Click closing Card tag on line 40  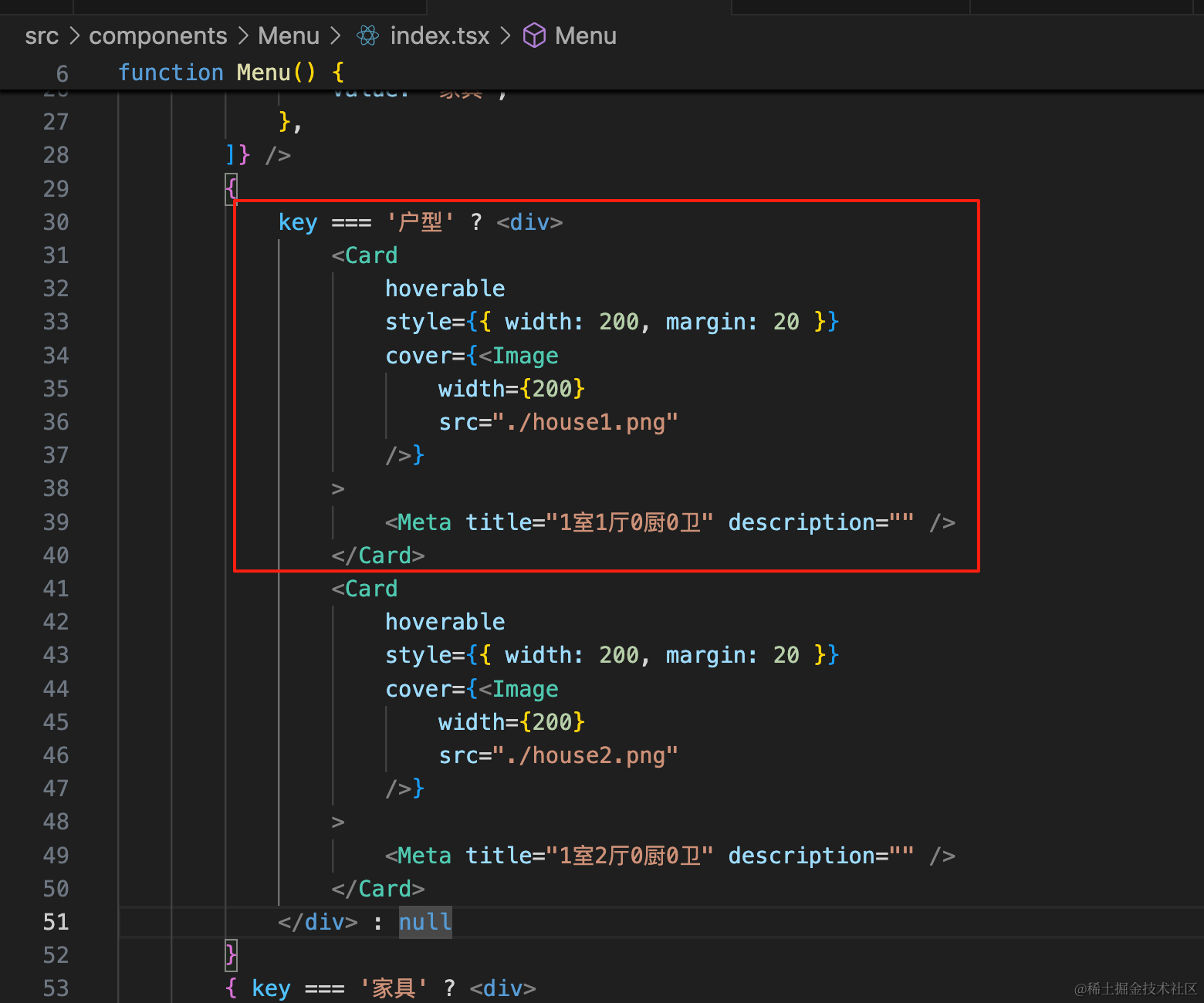pyautogui.click(x=378, y=556)
